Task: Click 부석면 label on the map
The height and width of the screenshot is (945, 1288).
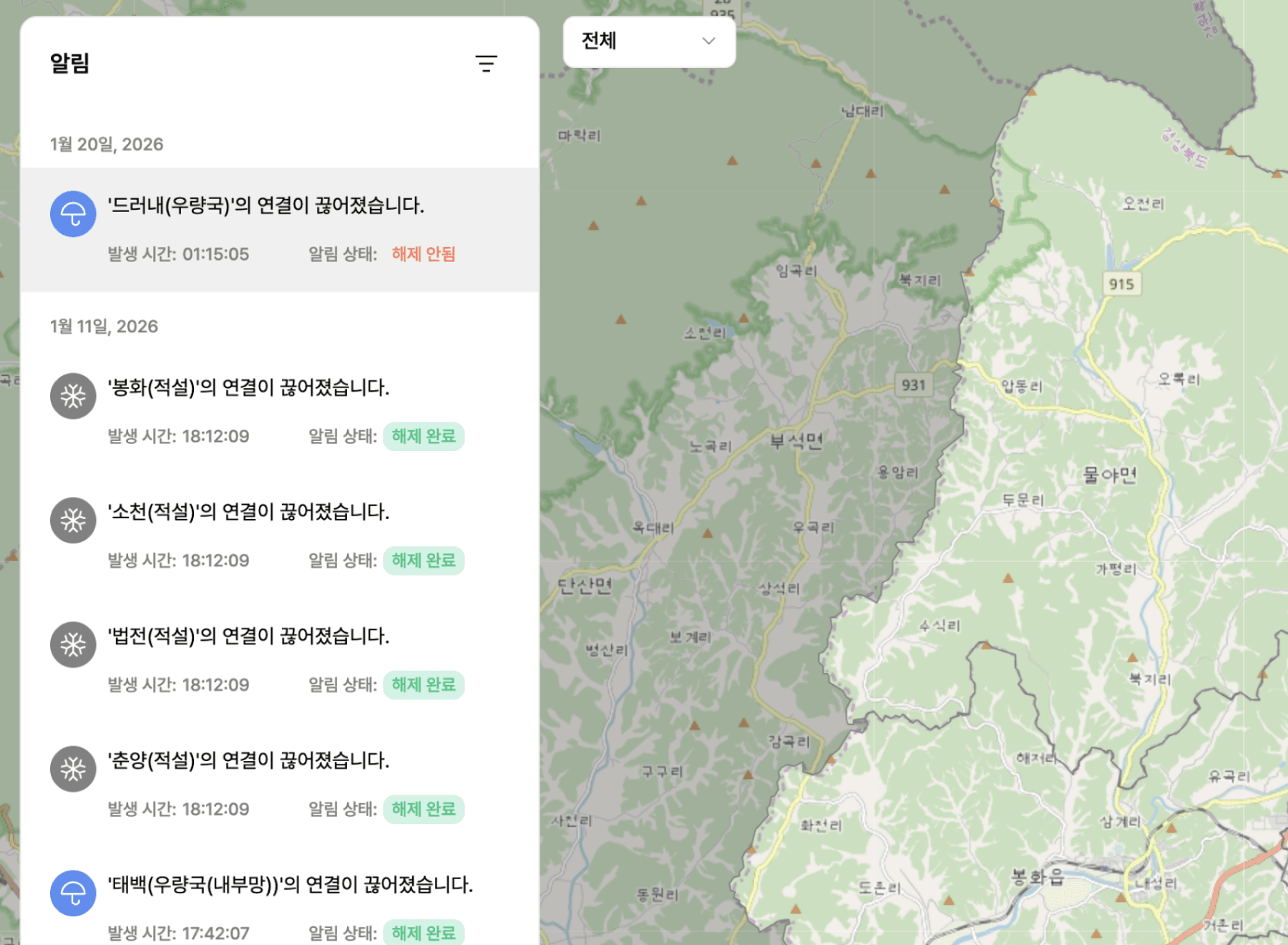Action: pyautogui.click(x=796, y=441)
